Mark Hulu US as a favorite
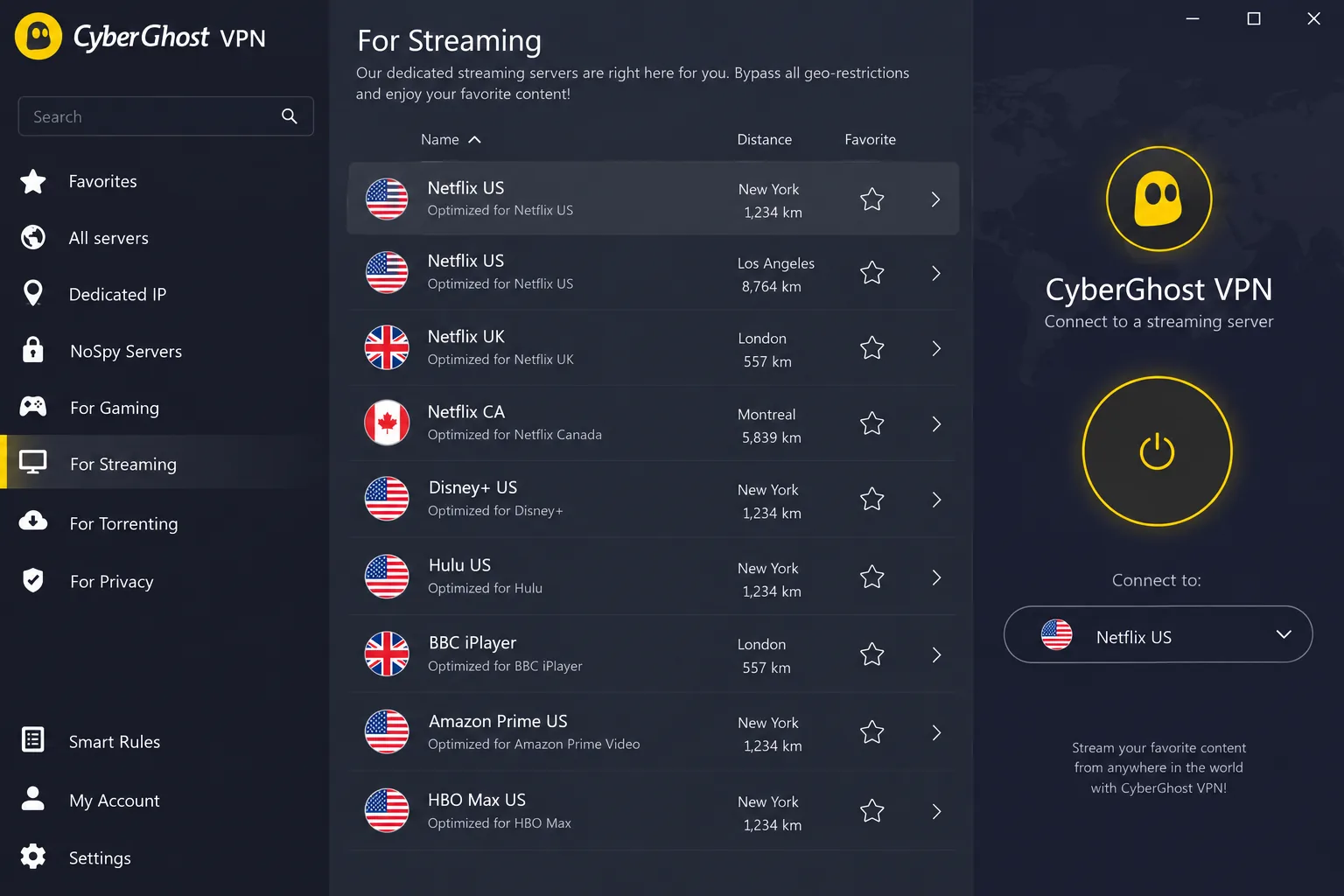 coord(872,577)
